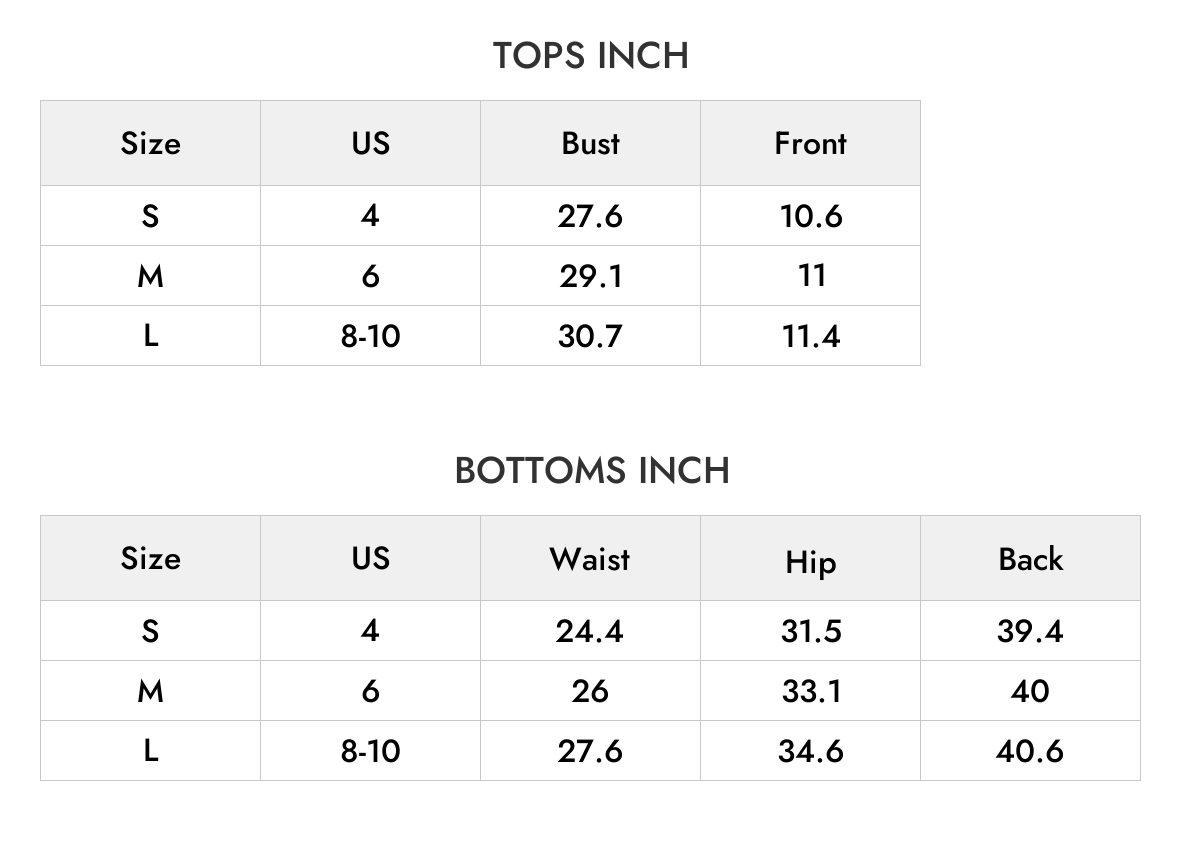Select the 40.6 back value cell
This screenshot has height=850, width=1180.
pyautogui.click(x=1030, y=751)
